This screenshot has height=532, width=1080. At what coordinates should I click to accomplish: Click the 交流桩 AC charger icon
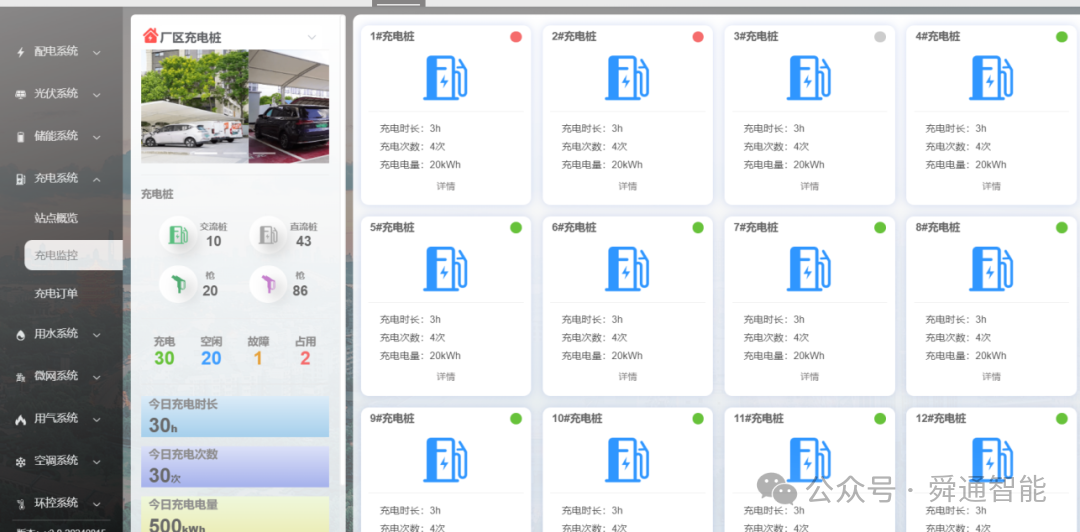coord(178,235)
